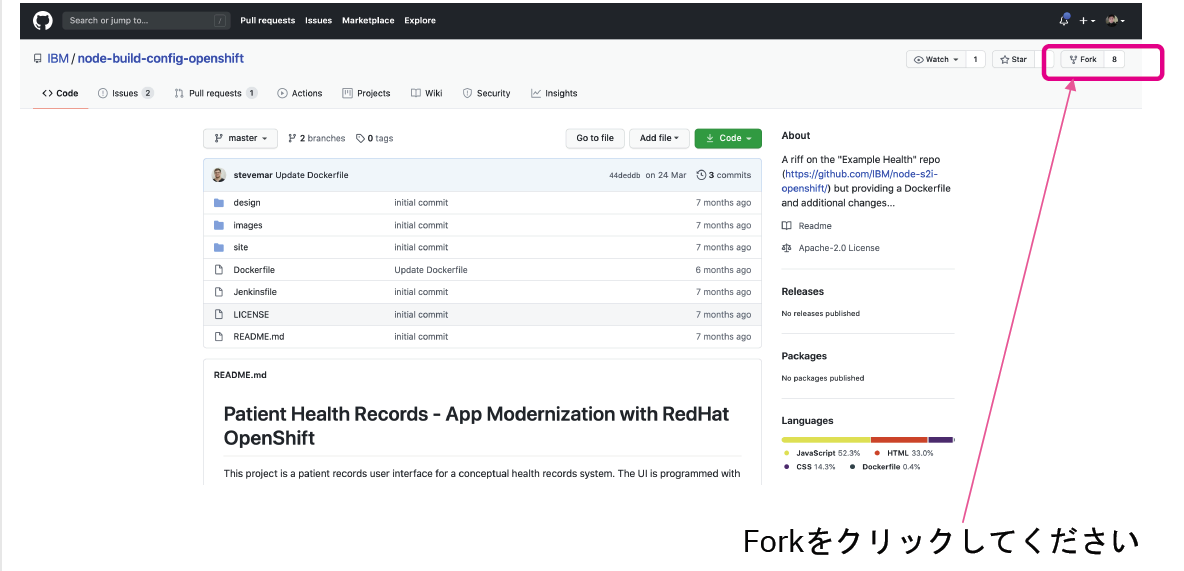Viewport: 1184px width, 571px height.
Task: Click the GitHub octocat logo
Action: pyautogui.click(x=42, y=20)
